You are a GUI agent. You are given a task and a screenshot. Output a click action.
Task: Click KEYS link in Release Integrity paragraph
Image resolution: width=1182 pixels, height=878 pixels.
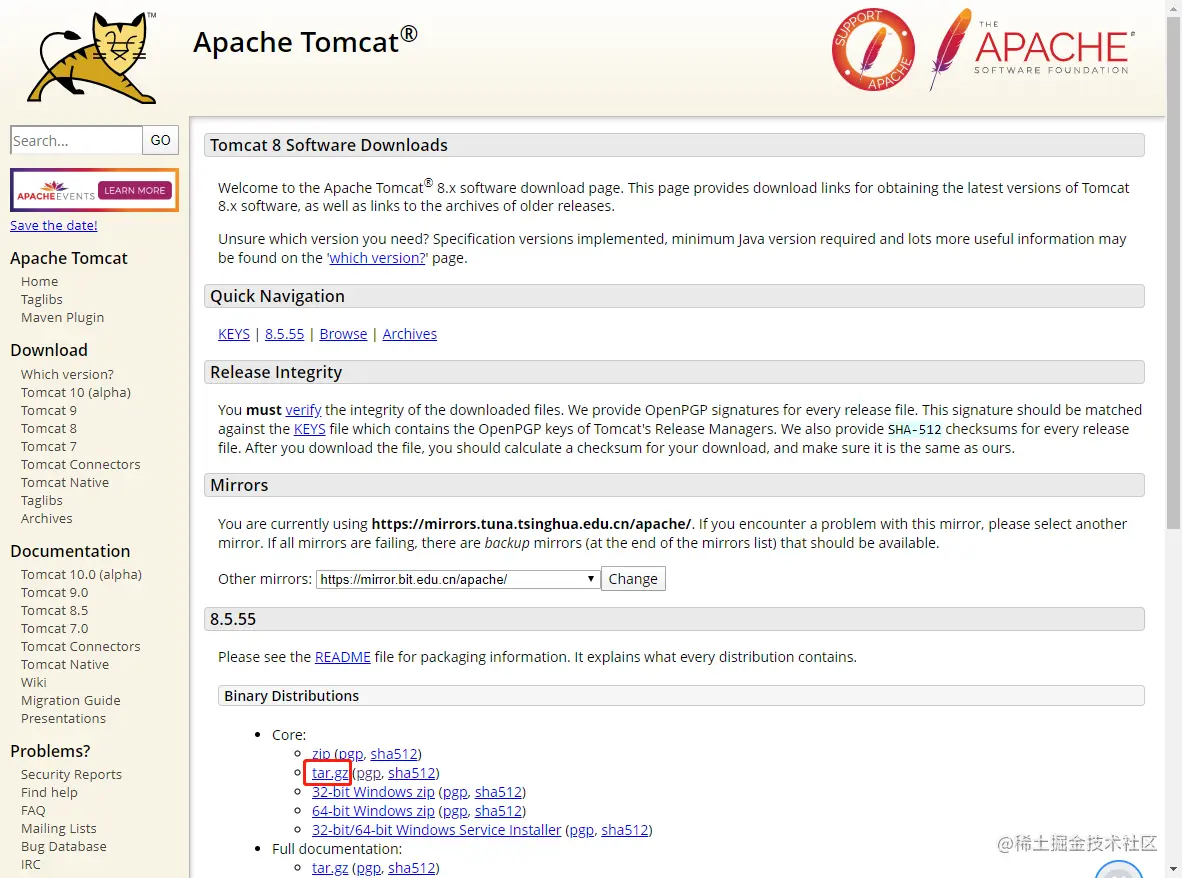[309, 429]
